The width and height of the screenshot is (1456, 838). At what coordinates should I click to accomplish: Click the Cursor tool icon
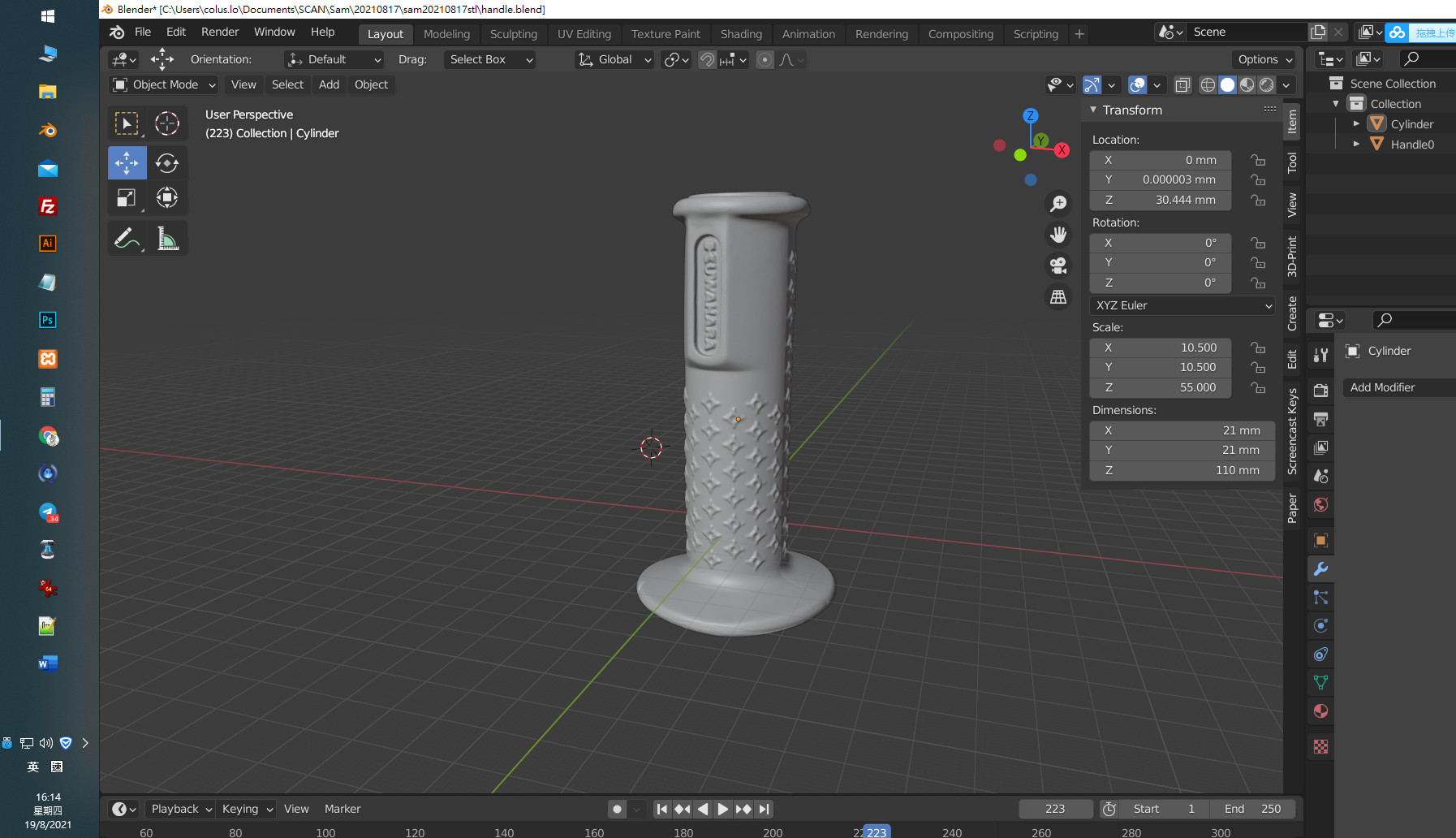[x=167, y=123]
